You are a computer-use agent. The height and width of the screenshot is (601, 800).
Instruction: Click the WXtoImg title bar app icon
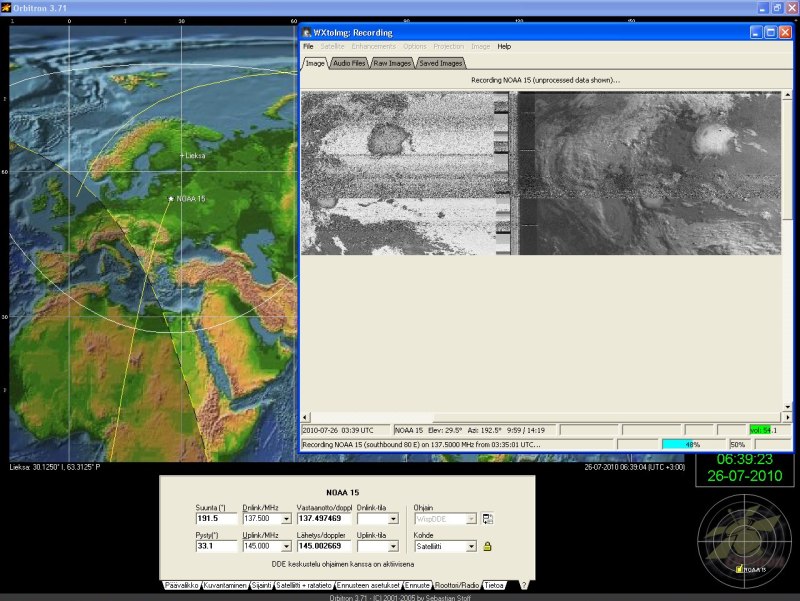tap(307, 32)
